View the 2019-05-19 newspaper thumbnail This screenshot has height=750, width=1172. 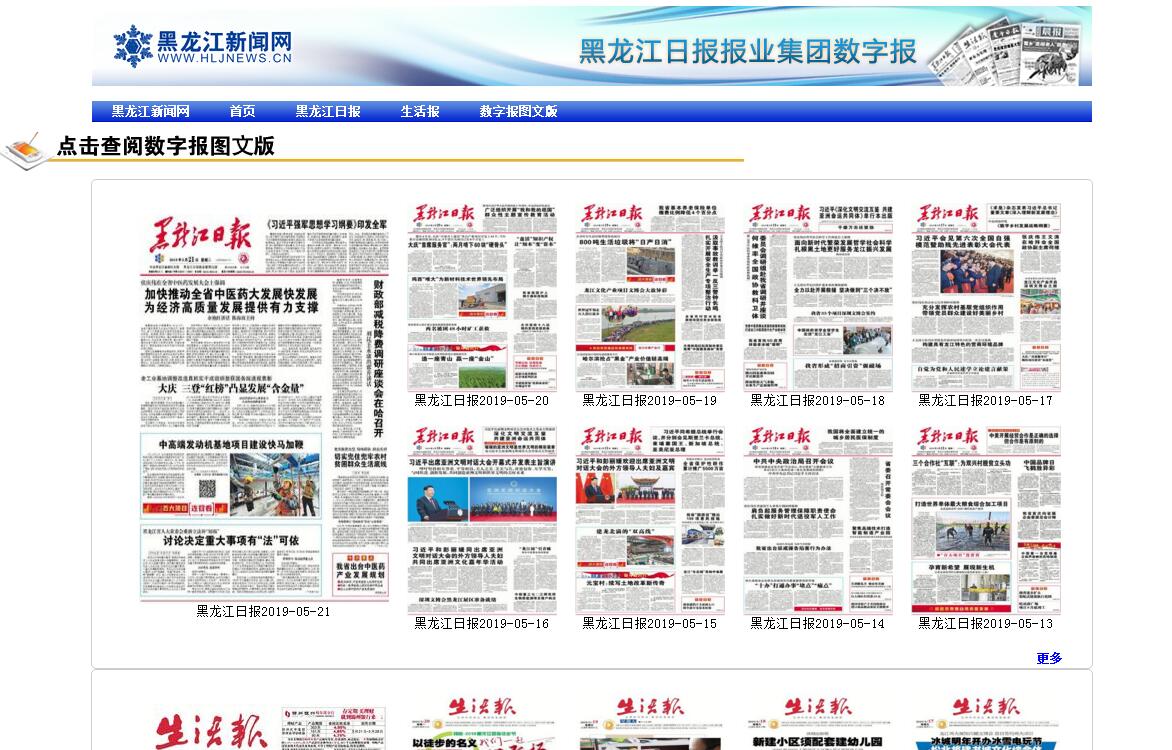pos(650,296)
